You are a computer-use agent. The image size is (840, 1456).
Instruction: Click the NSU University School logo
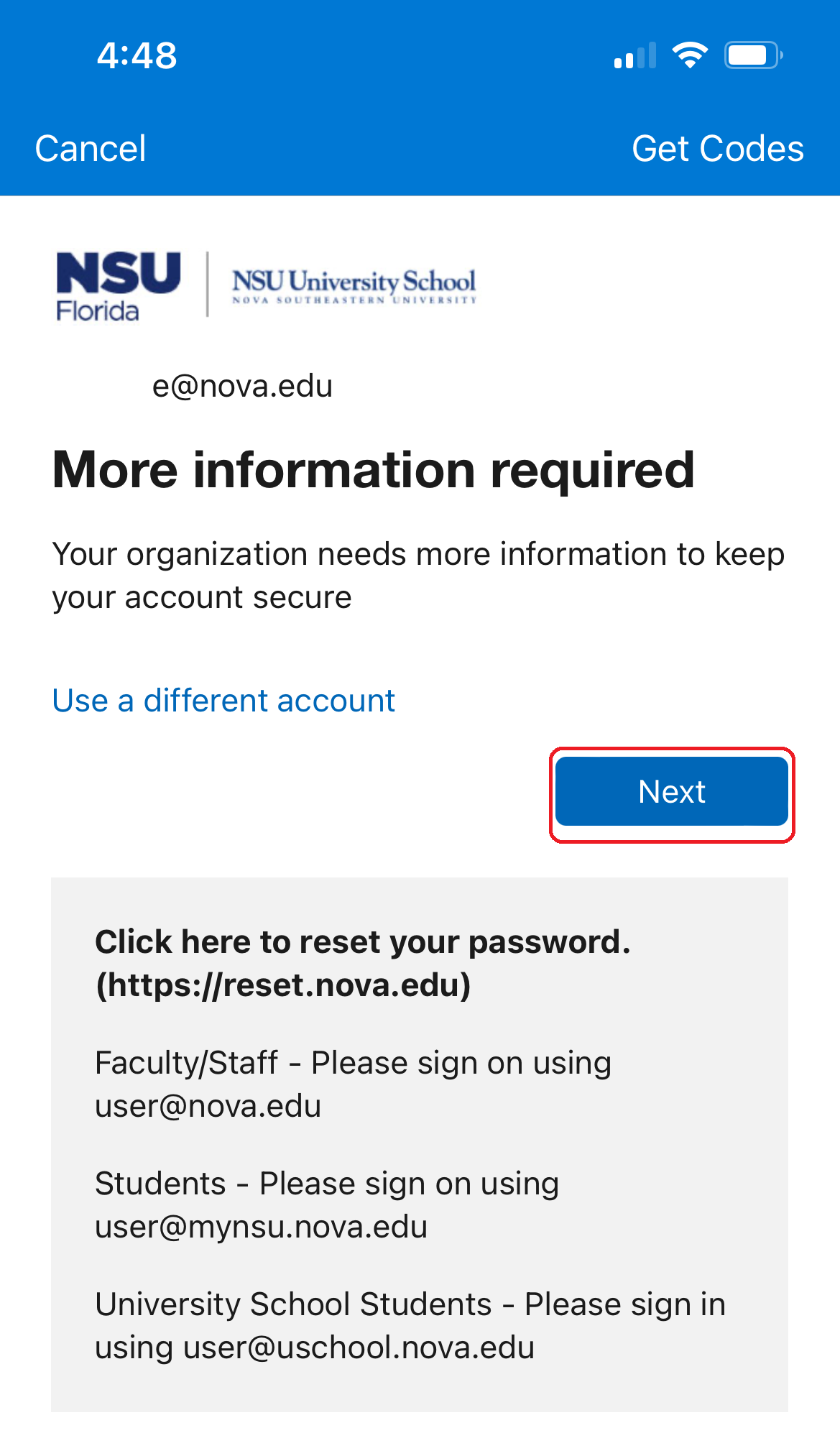click(x=354, y=285)
